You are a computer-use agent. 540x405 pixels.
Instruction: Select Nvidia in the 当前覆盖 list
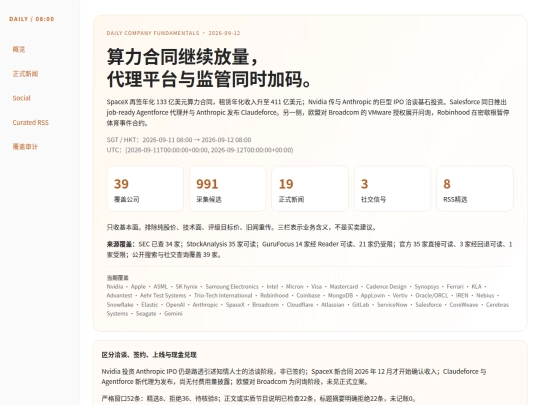pyautogui.click(x=115, y=287)
